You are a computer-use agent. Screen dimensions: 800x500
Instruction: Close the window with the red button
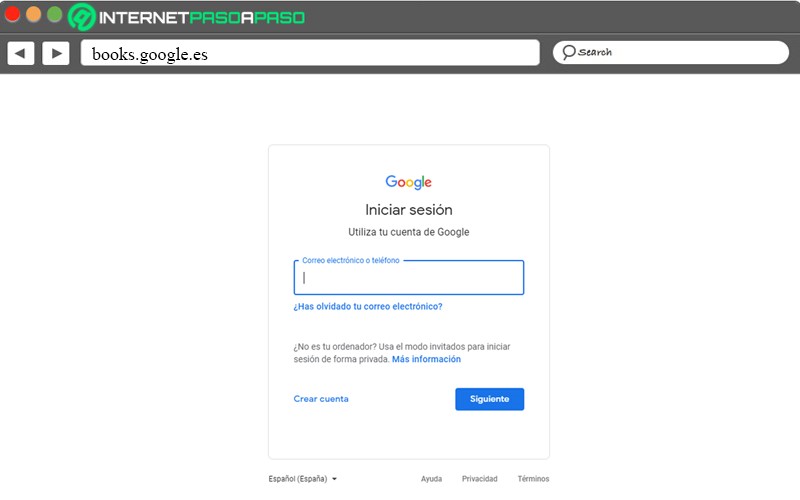click(x=13, y=15)
